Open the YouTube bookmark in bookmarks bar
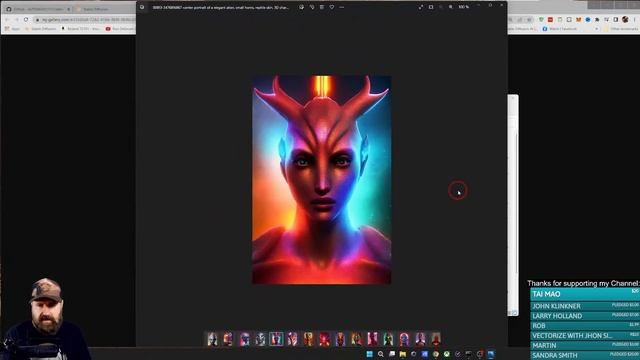 point(120,29)
